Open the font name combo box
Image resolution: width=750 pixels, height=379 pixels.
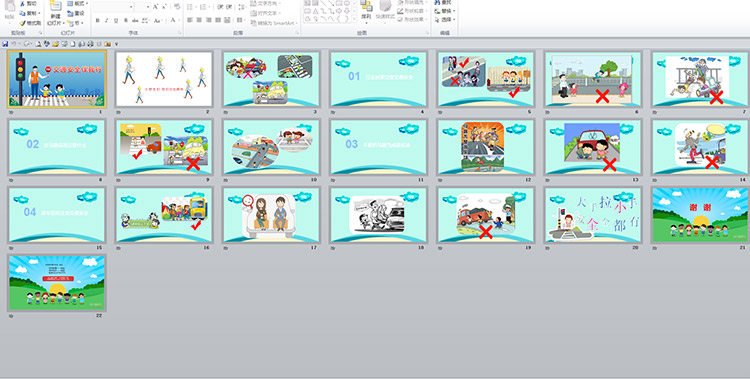coord(113,7)
